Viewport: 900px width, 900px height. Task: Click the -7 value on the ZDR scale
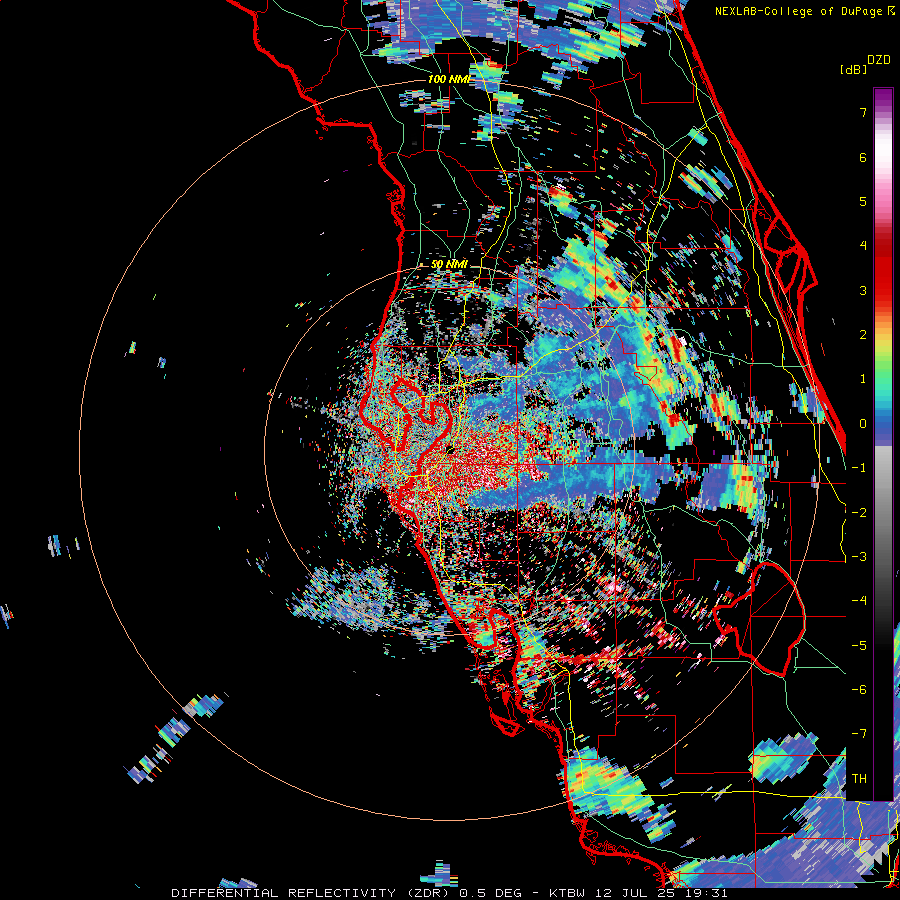(859, 734)
